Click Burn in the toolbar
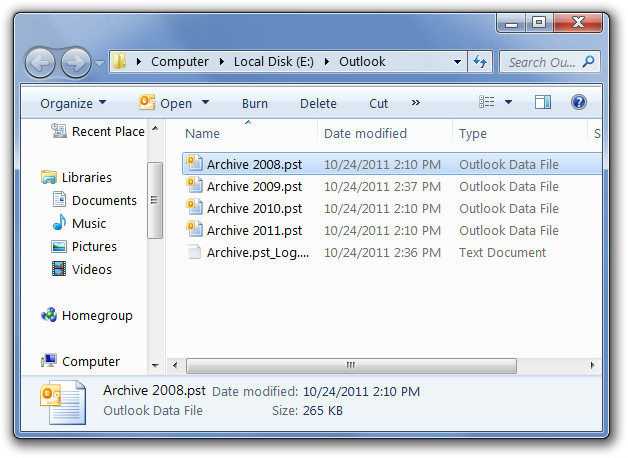The image size is (628, 458). click(255, 103)
